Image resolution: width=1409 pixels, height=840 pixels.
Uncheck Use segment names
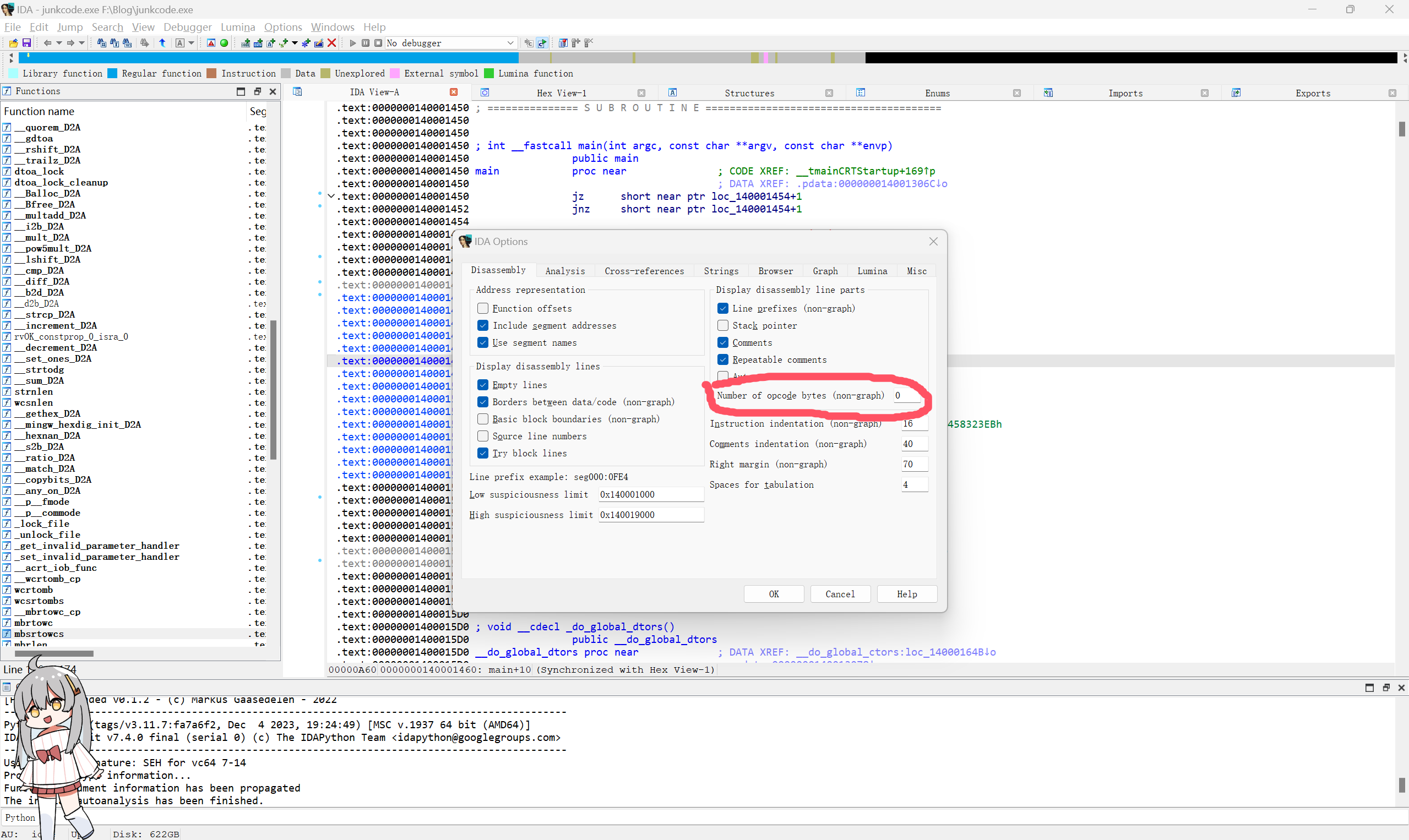point(483,342)
